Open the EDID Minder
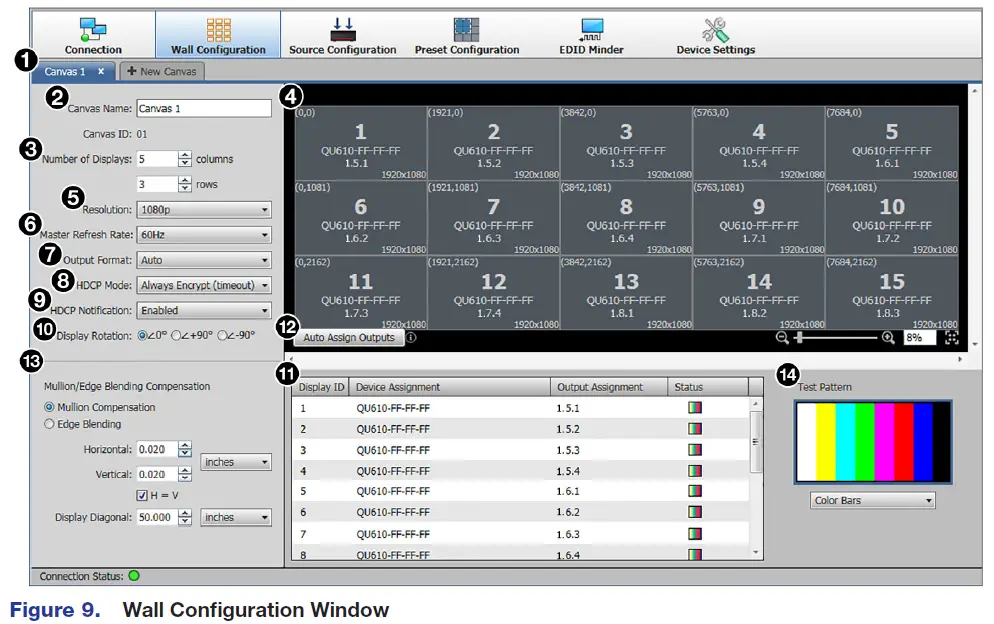The image size is (994, 624). pos(592,32)
